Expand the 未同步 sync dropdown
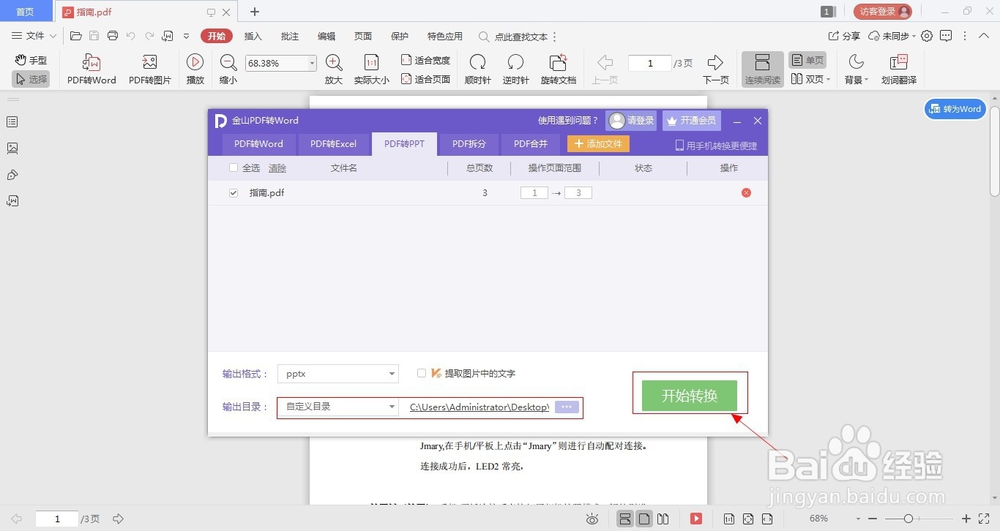 (892, 36)
